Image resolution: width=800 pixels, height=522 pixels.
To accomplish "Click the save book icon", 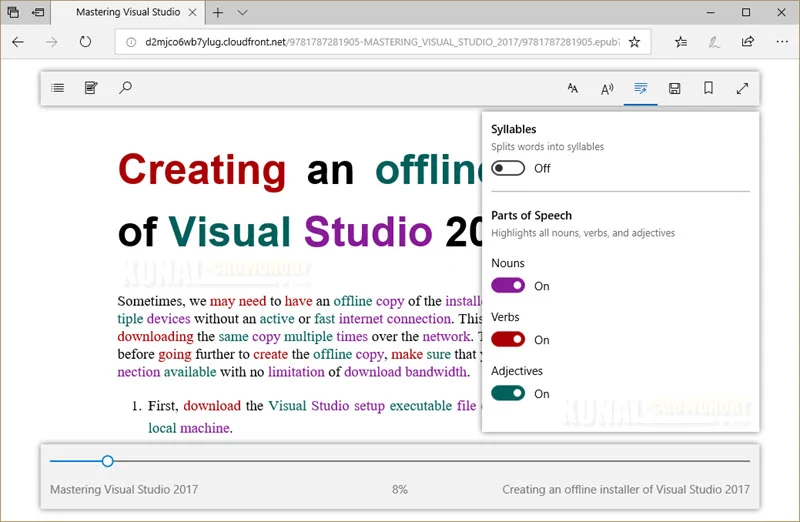I will 674,88.
